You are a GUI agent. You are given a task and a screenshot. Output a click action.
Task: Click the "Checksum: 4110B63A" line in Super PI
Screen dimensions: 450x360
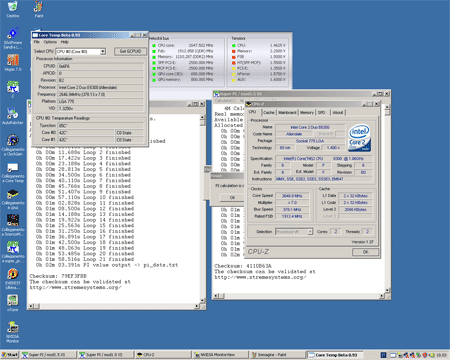pyautogui.click(x=243, y=266)
